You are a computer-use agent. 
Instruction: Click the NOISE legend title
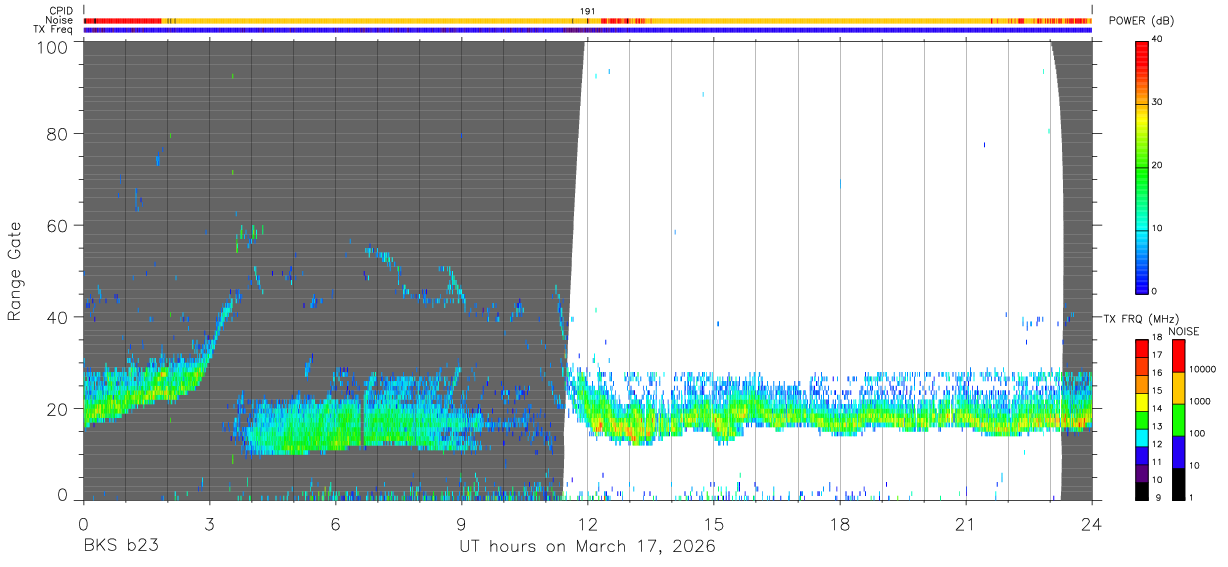1183,331
